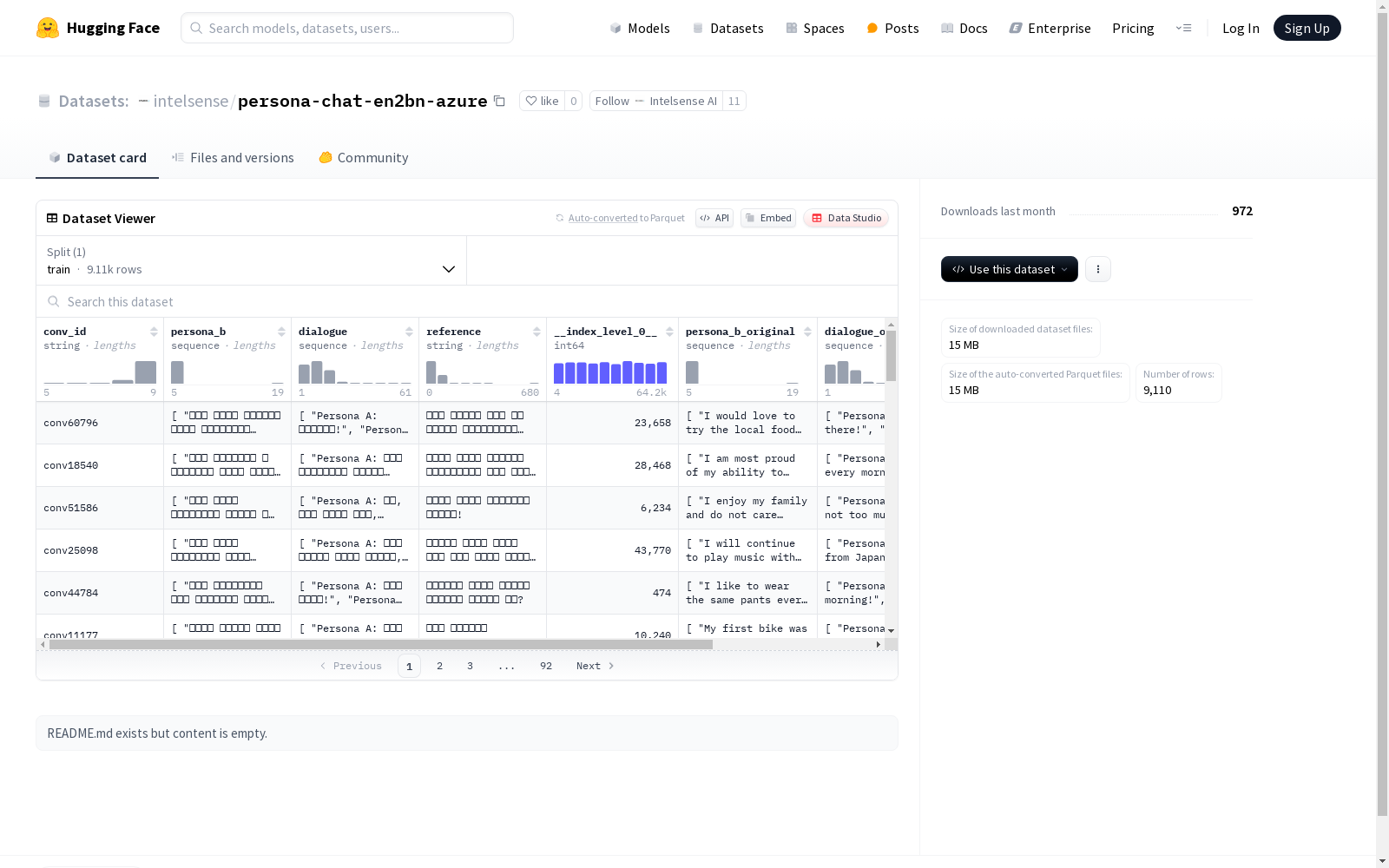Open Docs in the top navigation

pos(964,28)
